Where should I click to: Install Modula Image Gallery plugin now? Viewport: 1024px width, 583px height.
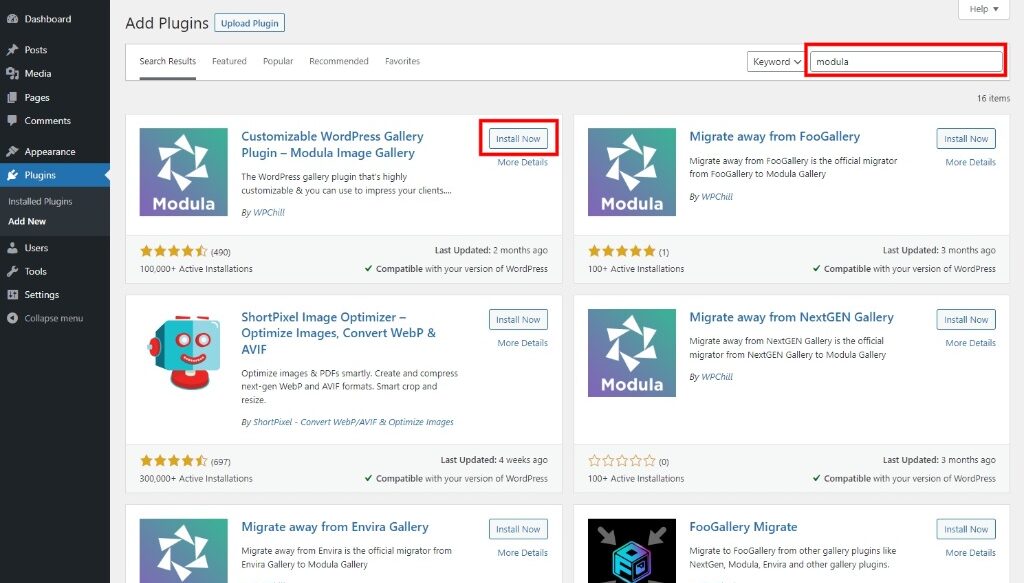coord(518,138)
